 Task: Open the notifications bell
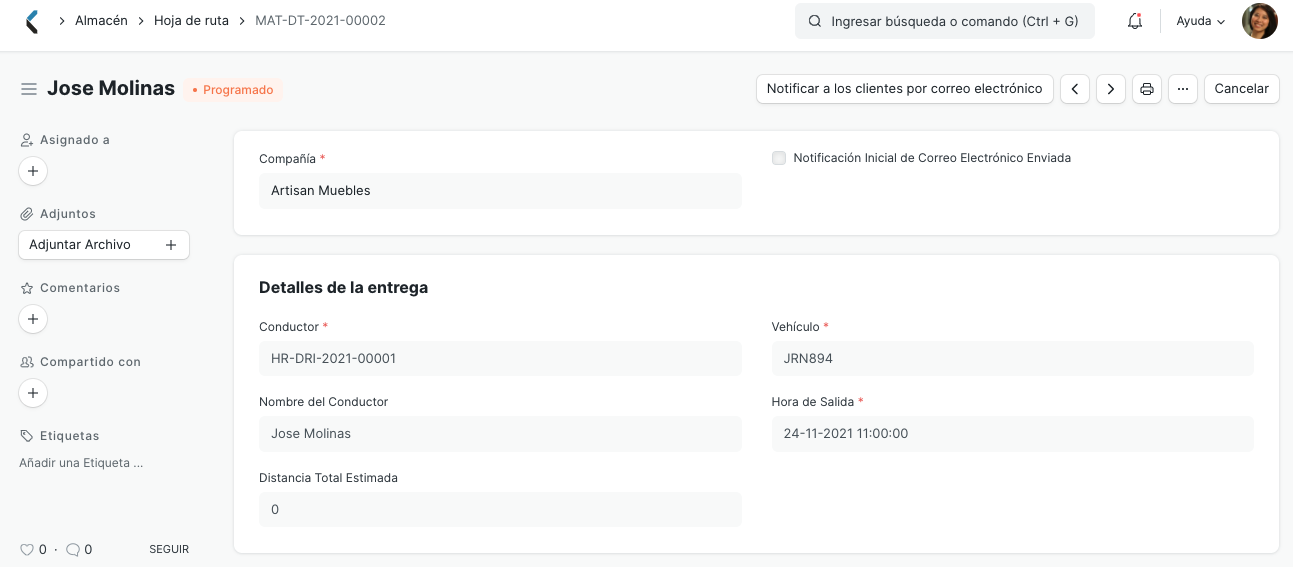(x=1134, y=21)
